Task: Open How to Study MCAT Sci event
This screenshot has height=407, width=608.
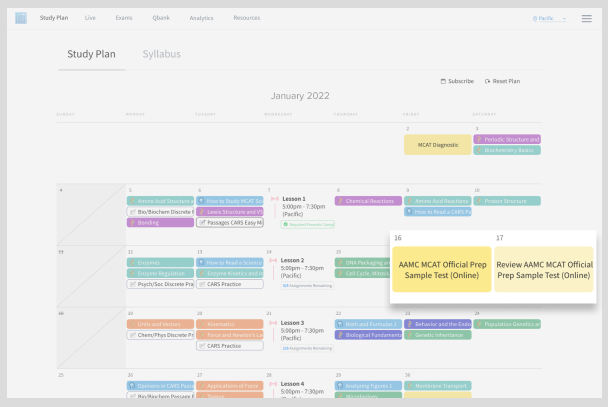Action: click(x=230, y=201)
